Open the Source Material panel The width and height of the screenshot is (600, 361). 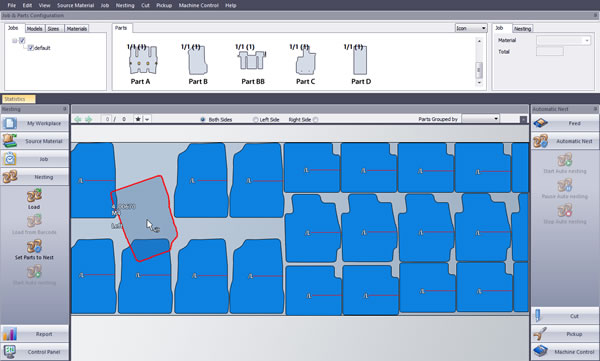[34, 141]
